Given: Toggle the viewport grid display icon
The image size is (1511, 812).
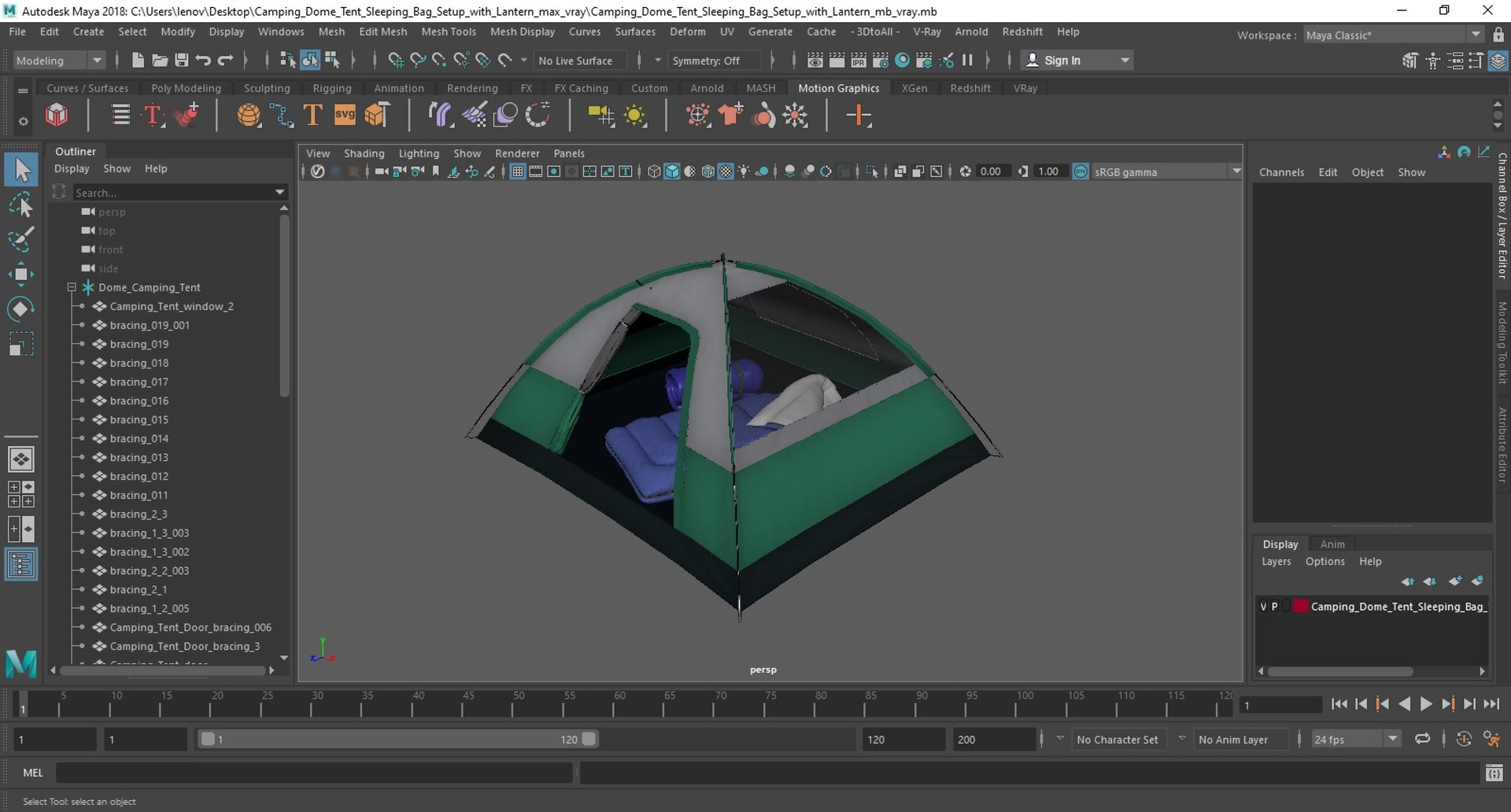Looking at the screenshot, I should coord(517,172).
